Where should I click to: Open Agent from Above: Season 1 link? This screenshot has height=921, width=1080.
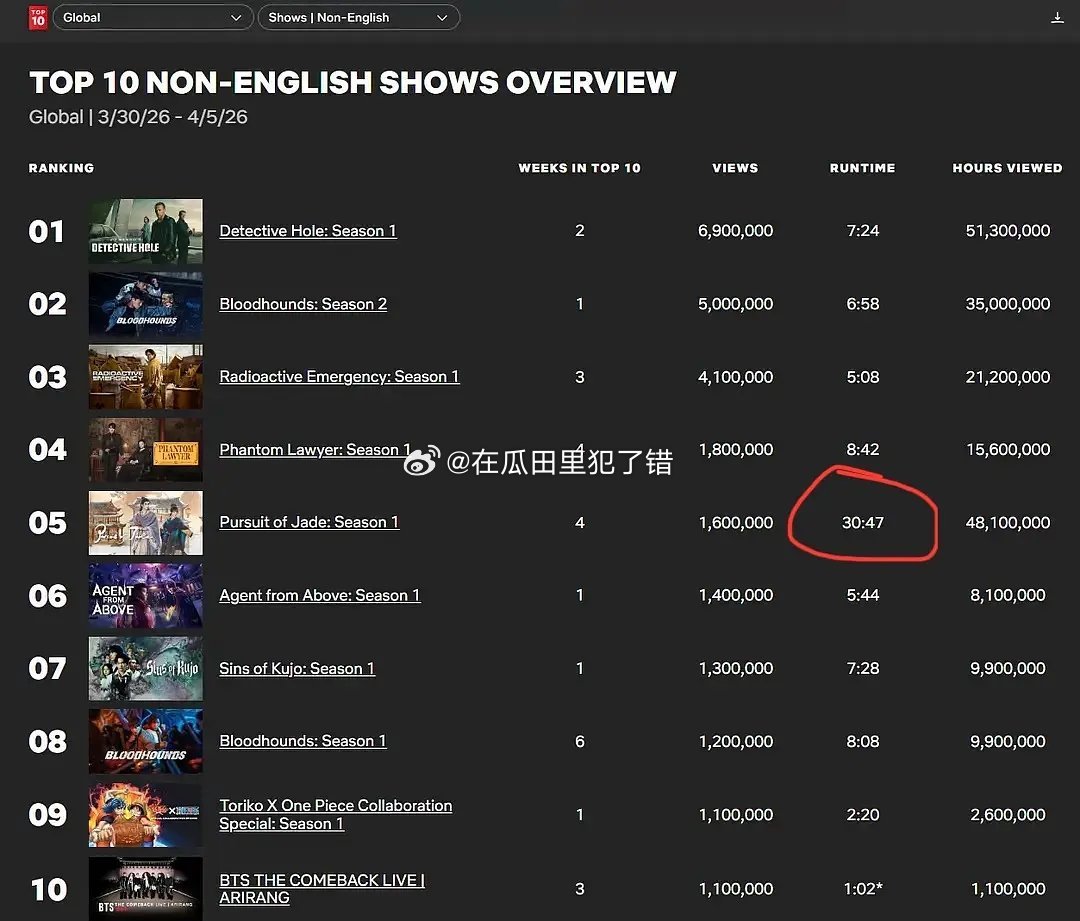click(x=320, y=595)
